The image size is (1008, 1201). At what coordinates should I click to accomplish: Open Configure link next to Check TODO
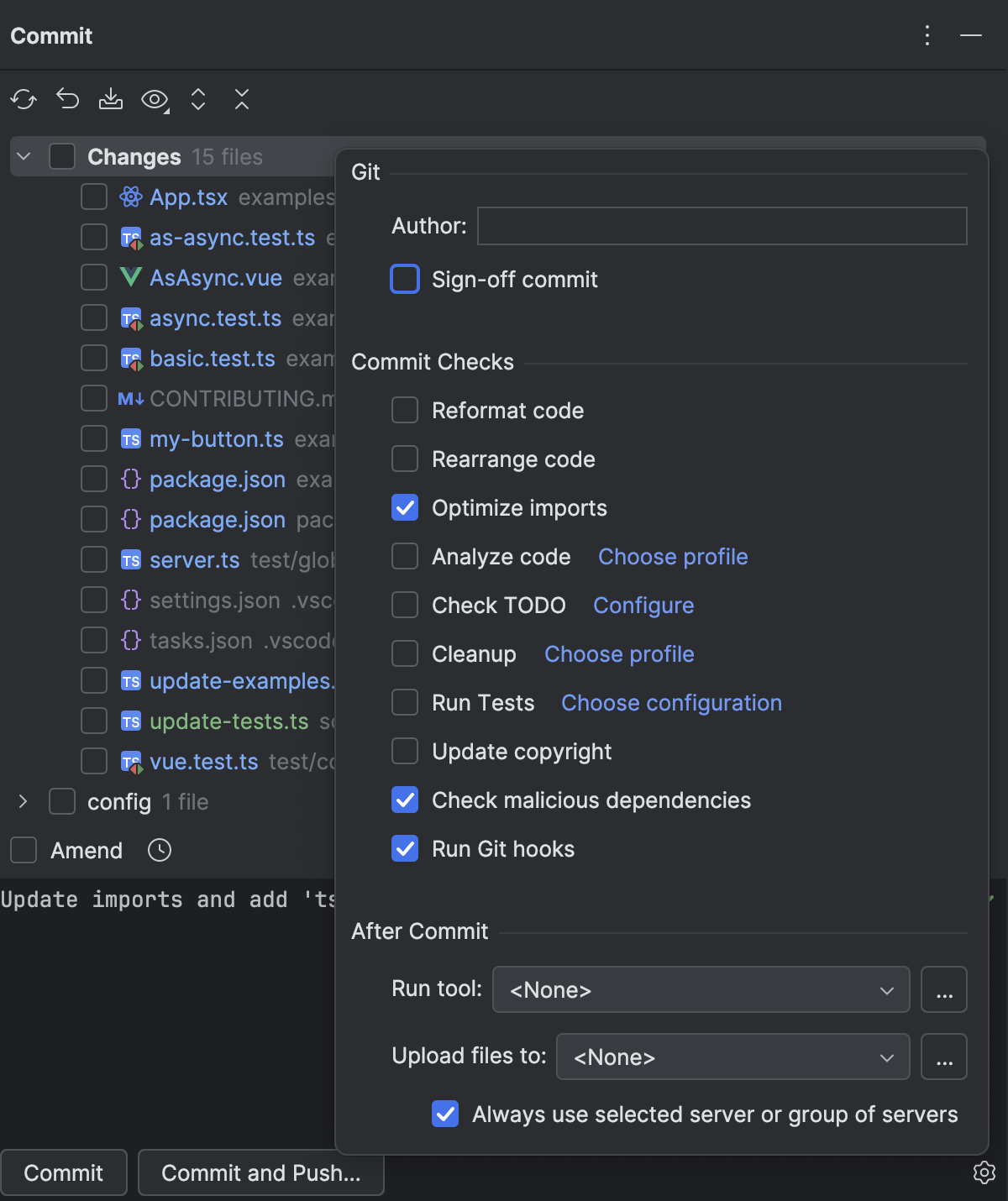coord(643,605)
